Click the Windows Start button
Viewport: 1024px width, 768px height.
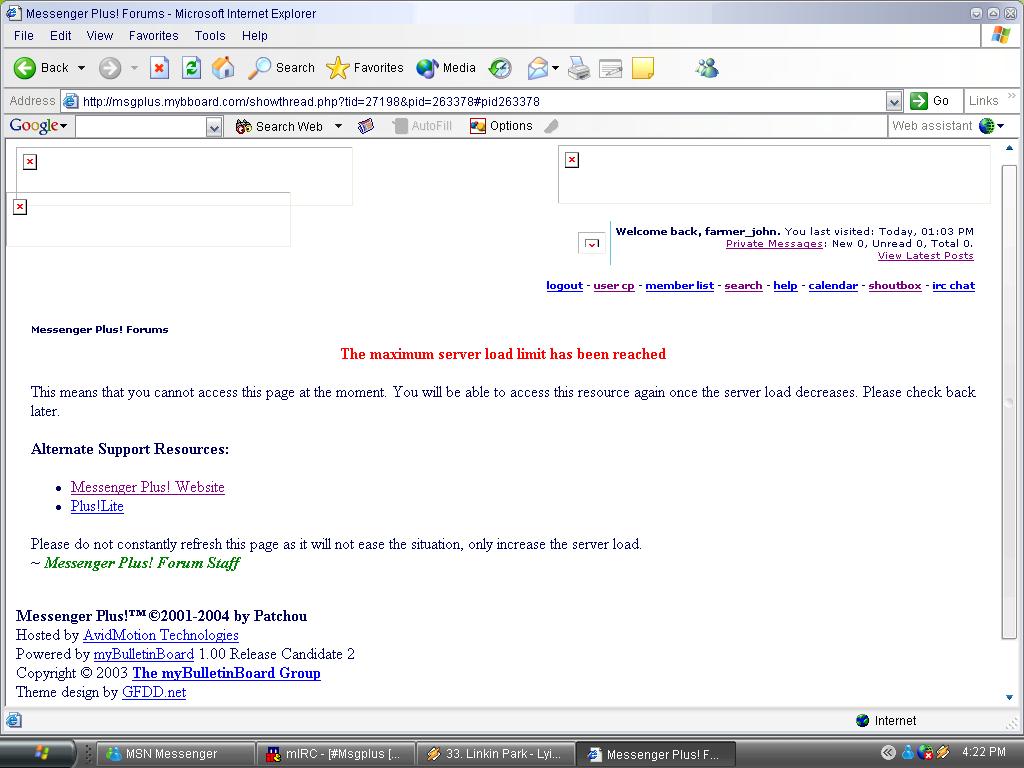(38, 754)
